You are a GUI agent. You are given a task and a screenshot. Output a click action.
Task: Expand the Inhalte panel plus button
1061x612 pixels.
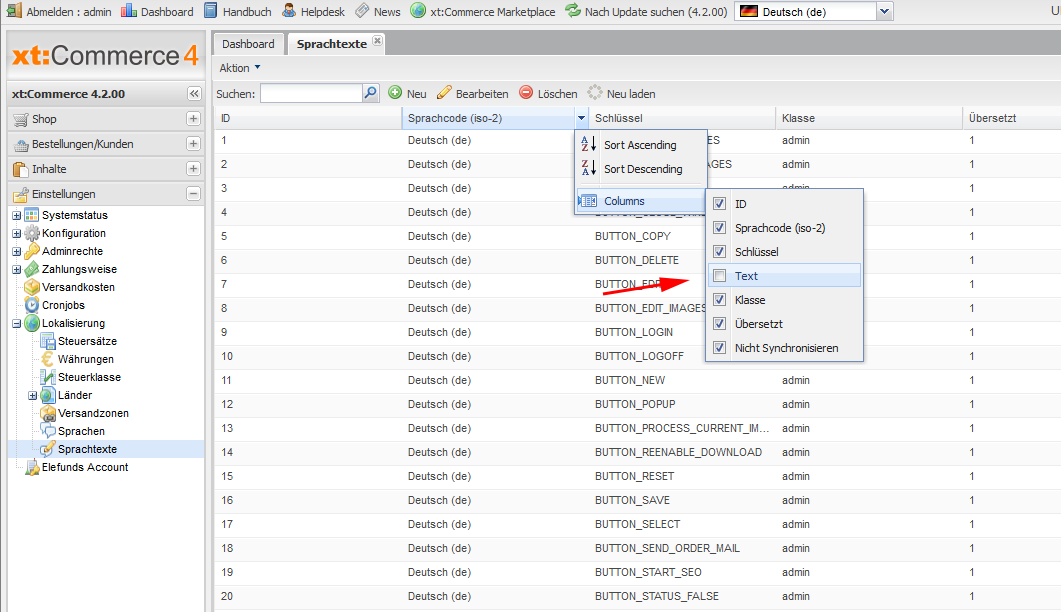pos(194,169)
